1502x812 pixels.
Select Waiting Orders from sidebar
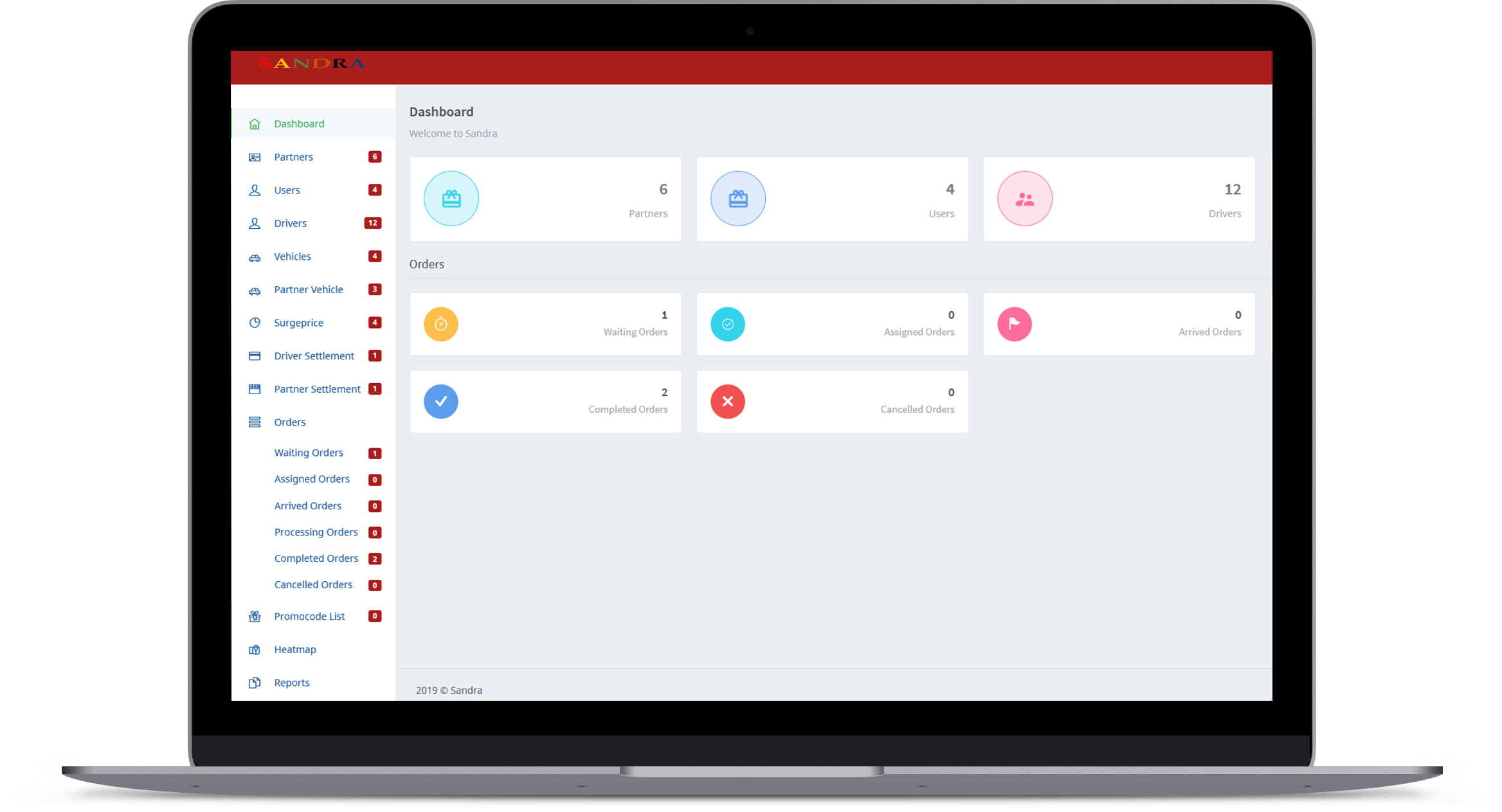coord(309,452)
